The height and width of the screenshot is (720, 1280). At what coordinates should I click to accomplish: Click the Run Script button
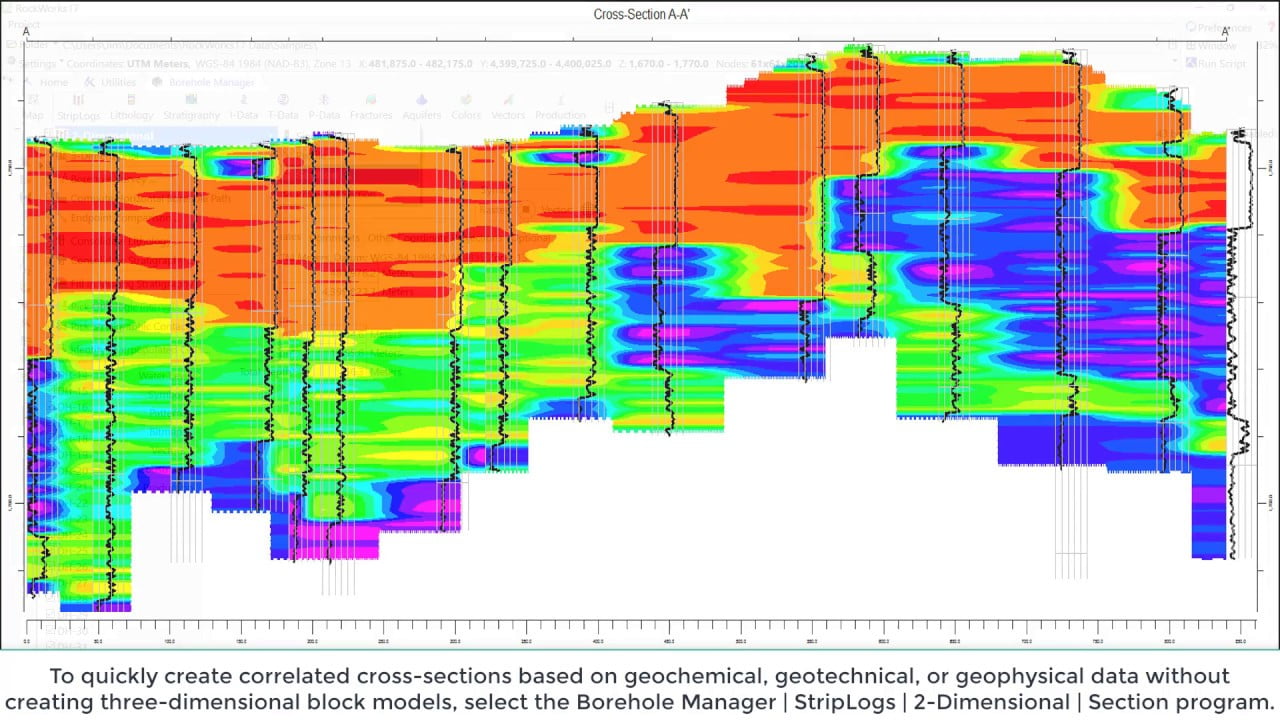click(1216, 63)
